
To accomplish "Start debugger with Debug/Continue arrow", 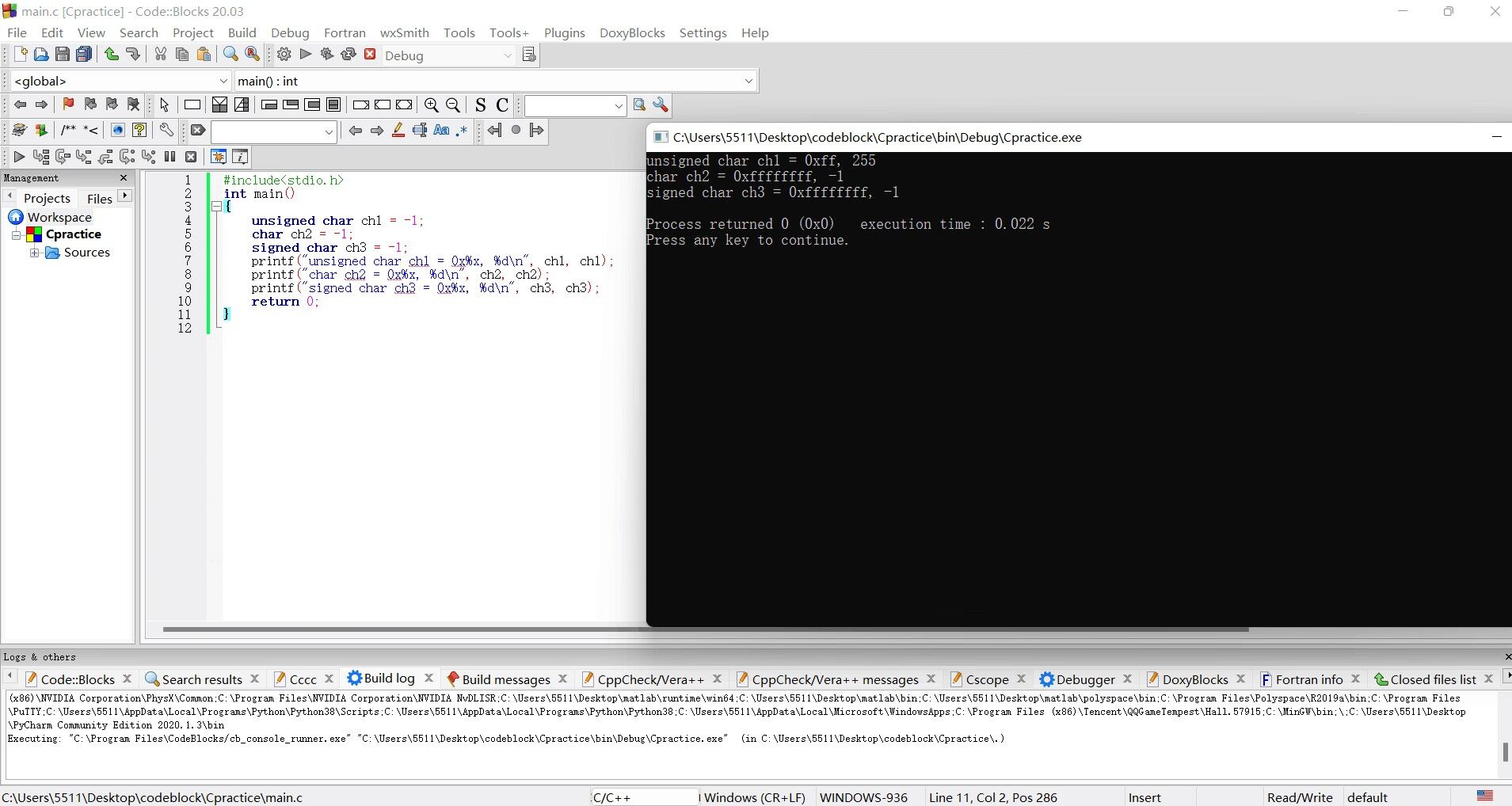I will (x=19, y=157).
